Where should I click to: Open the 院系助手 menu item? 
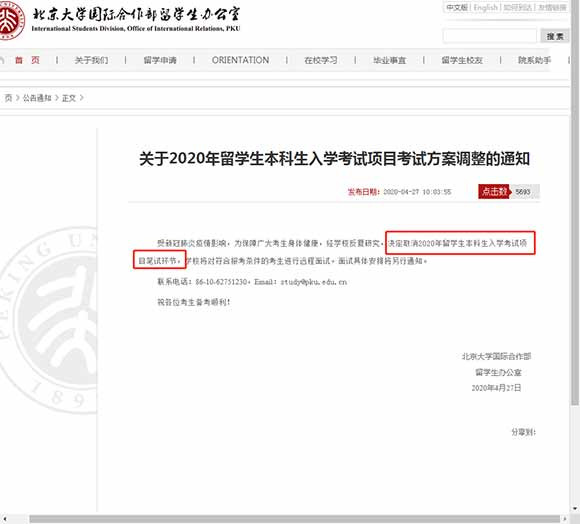click(534, 60)
